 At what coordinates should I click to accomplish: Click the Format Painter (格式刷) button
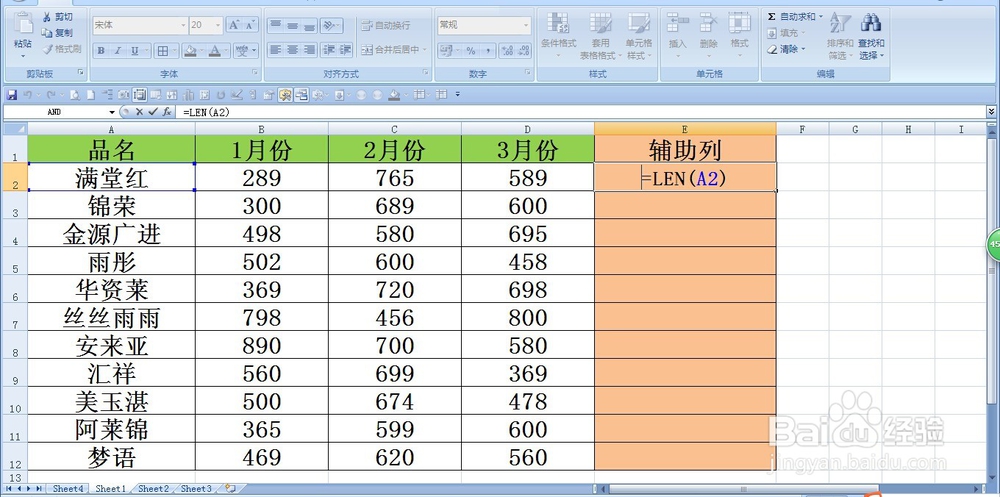[x=61, y=49]
